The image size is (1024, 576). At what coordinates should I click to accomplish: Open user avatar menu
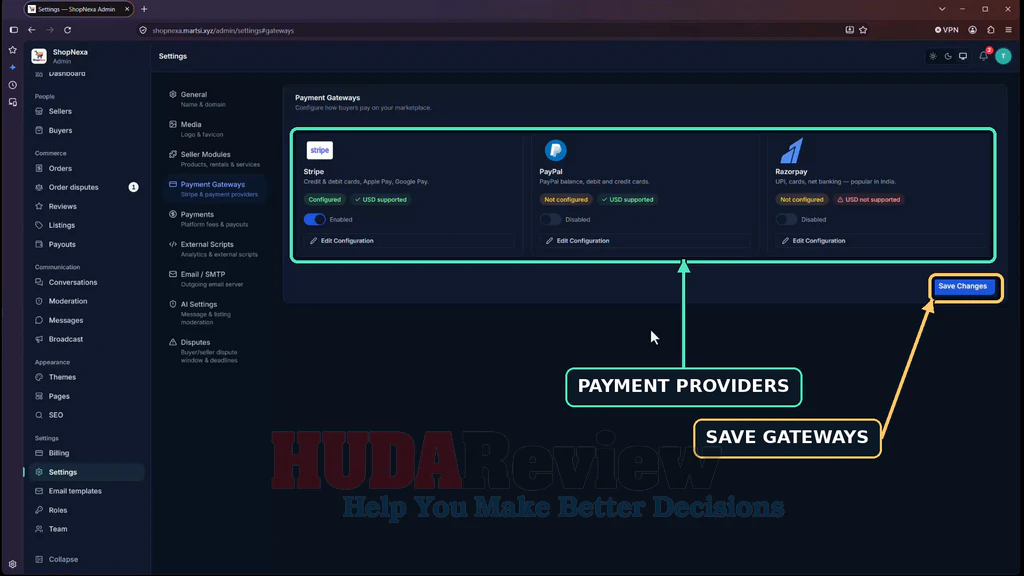[1003, 56]
